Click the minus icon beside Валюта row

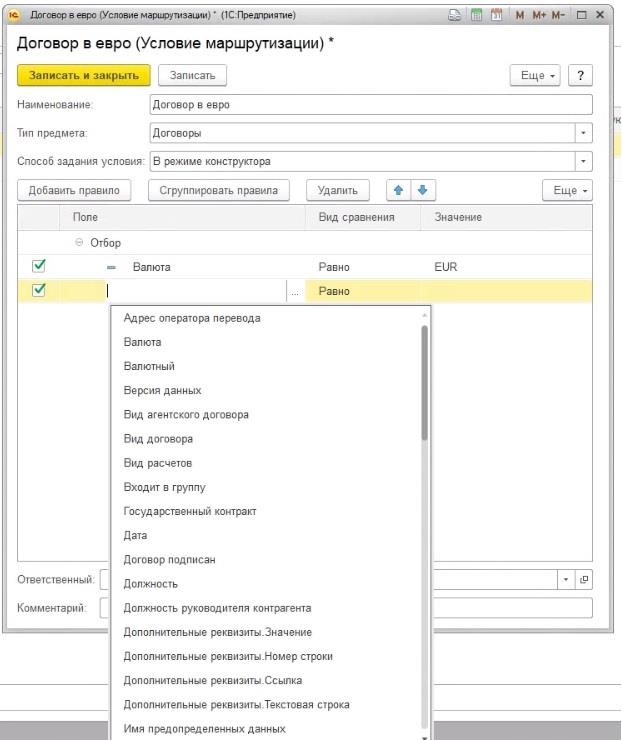coord(111,267)
